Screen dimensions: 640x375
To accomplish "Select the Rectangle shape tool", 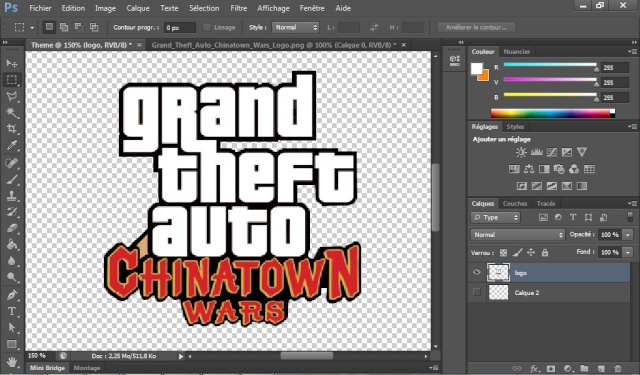I will [12, 344].
